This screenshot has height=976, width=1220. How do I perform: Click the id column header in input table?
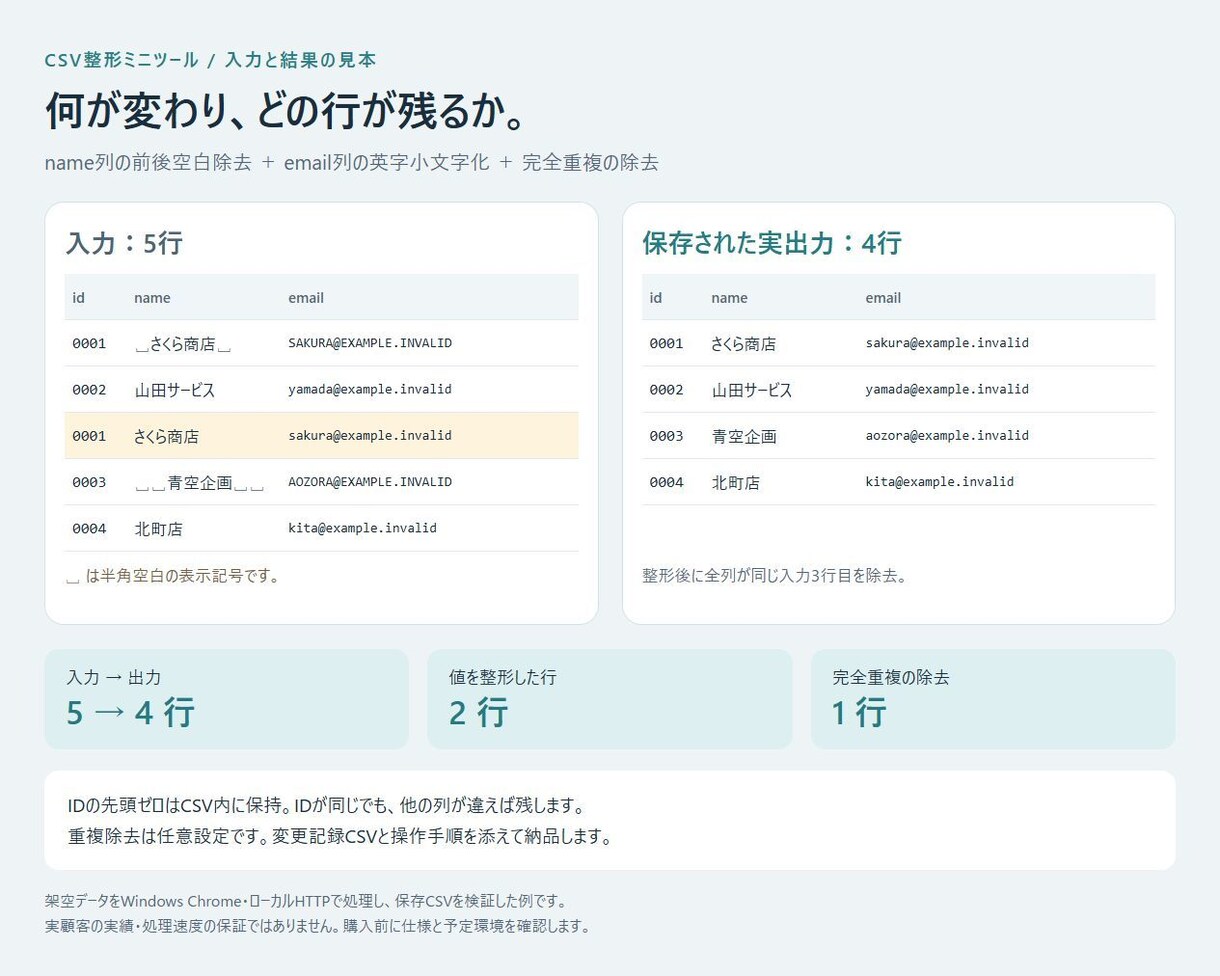pyautogui.click(x=78, y=297)
